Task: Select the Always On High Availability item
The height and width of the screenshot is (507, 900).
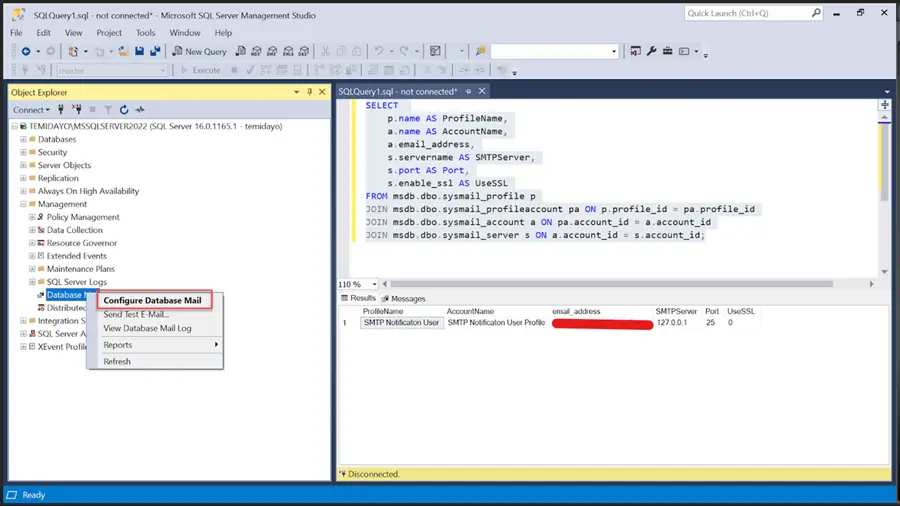Action: tap(88, 191)
